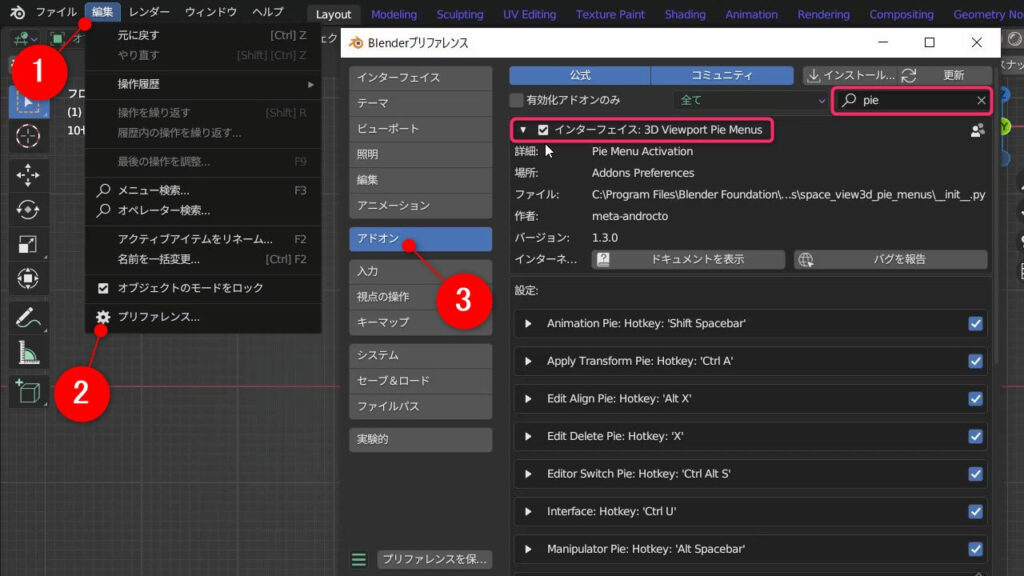Click ドキュメントを表示 button

point(688,259)
